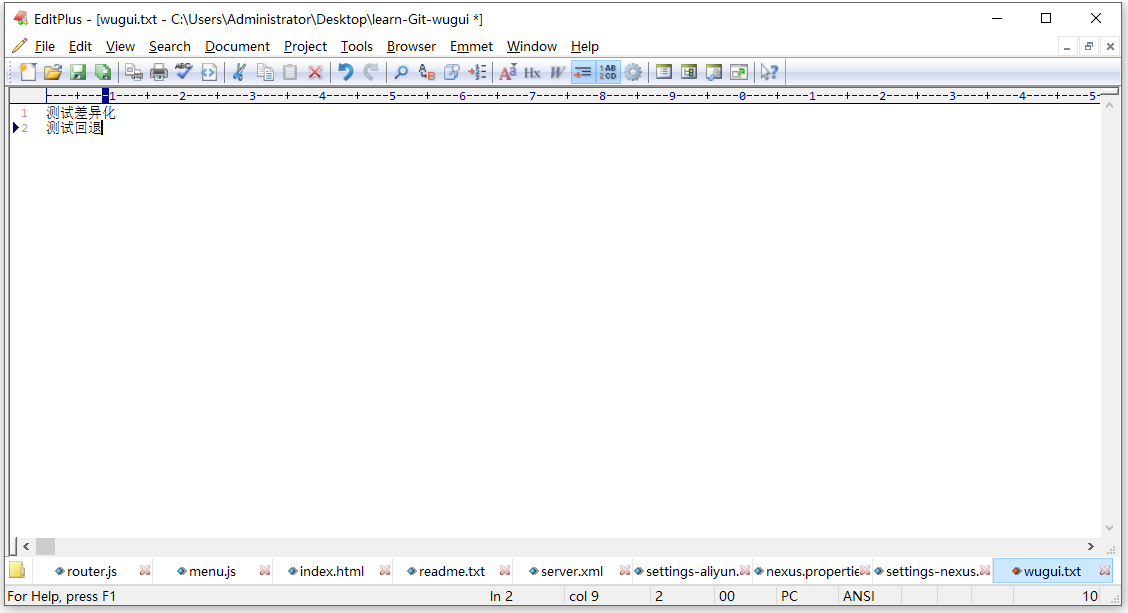This screenshot has height=613, width=1128.
Task: Click the yellow folder icon beside document tabs
Action: coord(17,571)
